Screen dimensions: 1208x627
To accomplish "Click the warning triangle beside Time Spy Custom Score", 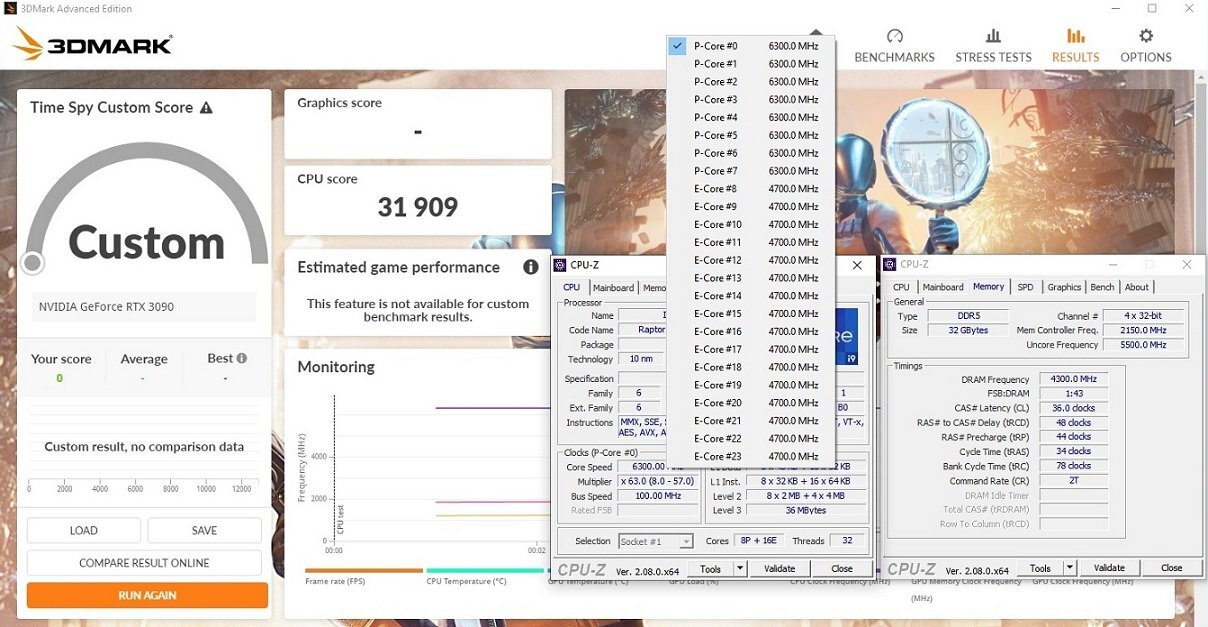I will click(x=206, y=108).
